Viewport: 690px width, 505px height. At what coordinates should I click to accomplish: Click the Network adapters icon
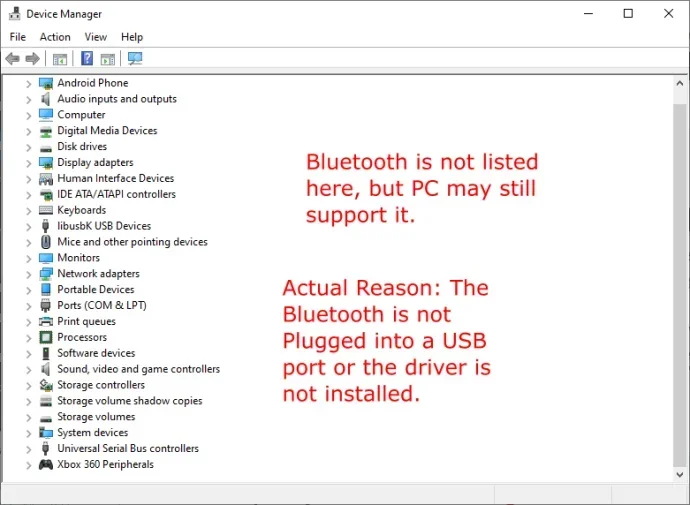click(46, 274)
